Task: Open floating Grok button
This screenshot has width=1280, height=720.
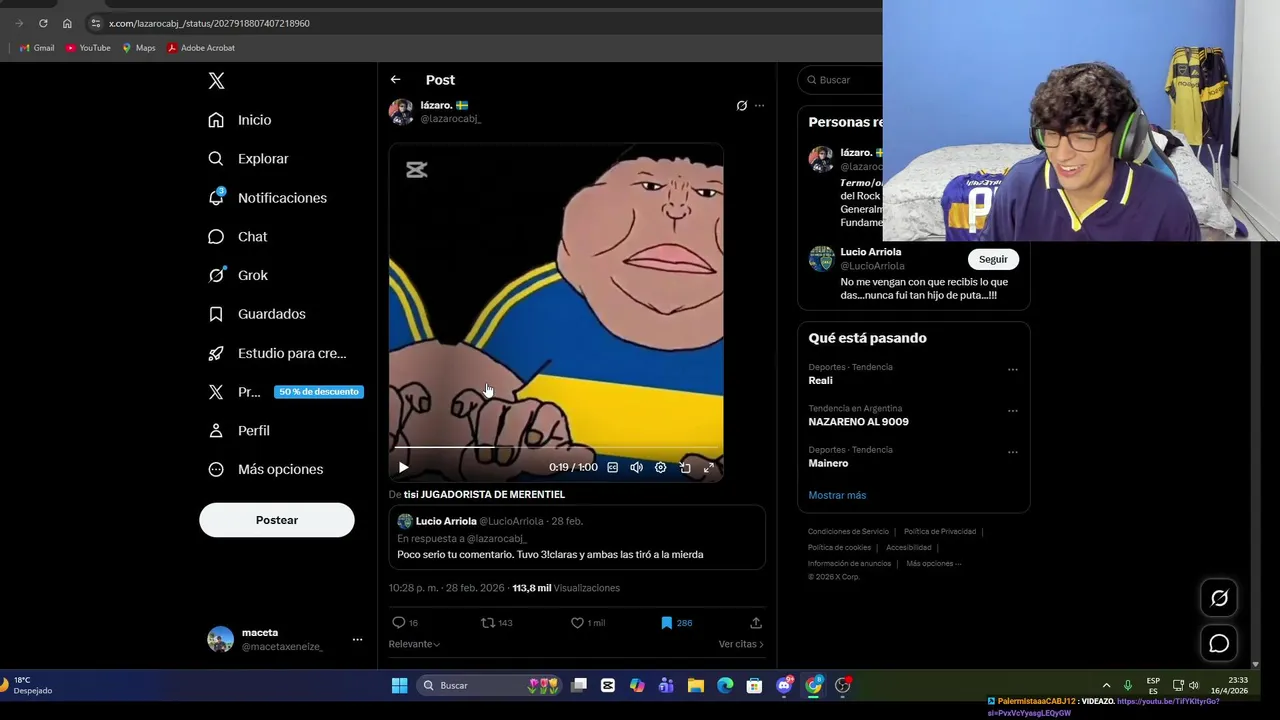Action: coord(1219,598)
